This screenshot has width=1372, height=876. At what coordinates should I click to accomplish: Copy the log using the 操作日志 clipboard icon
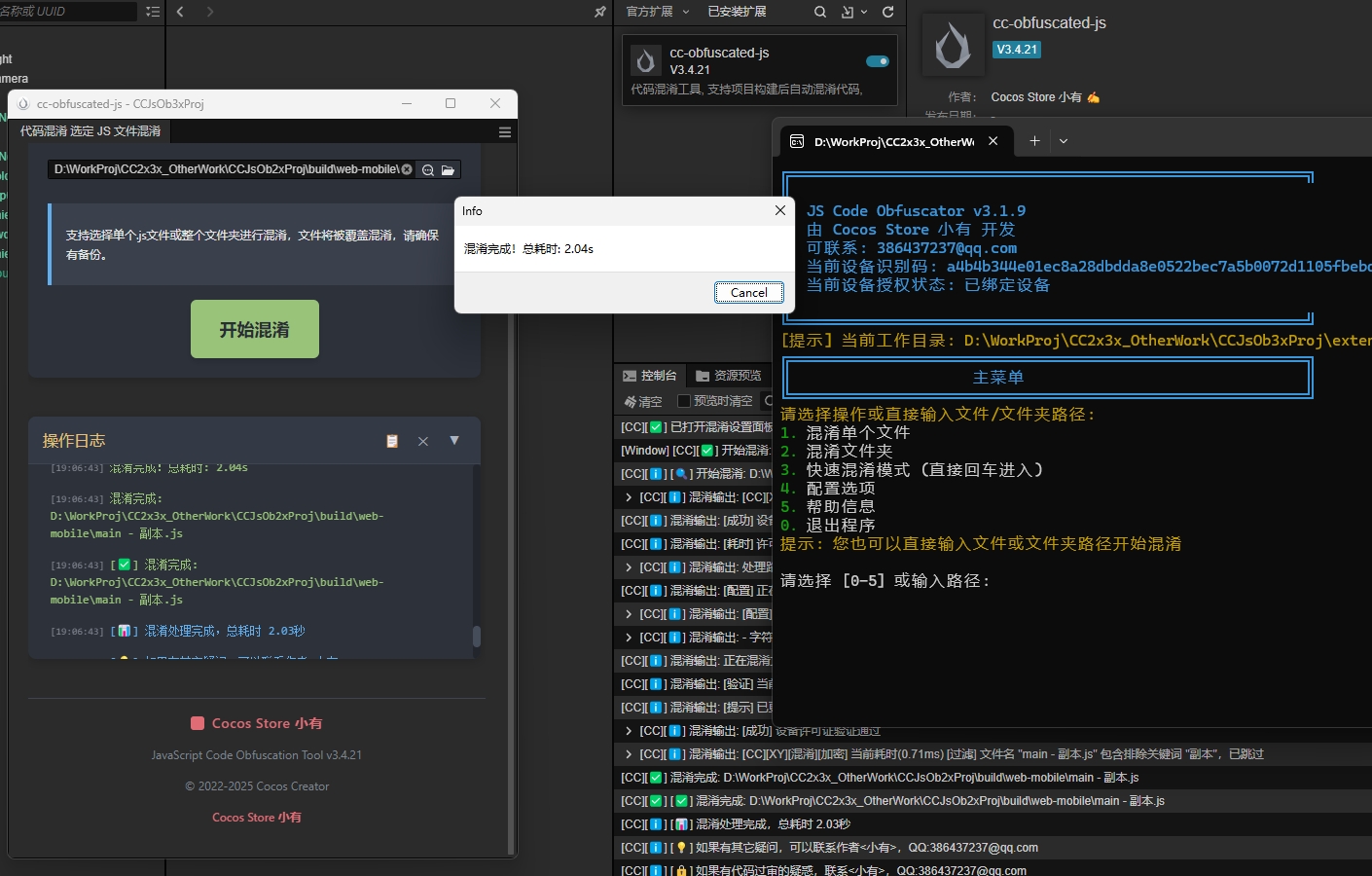click(392, 441)
